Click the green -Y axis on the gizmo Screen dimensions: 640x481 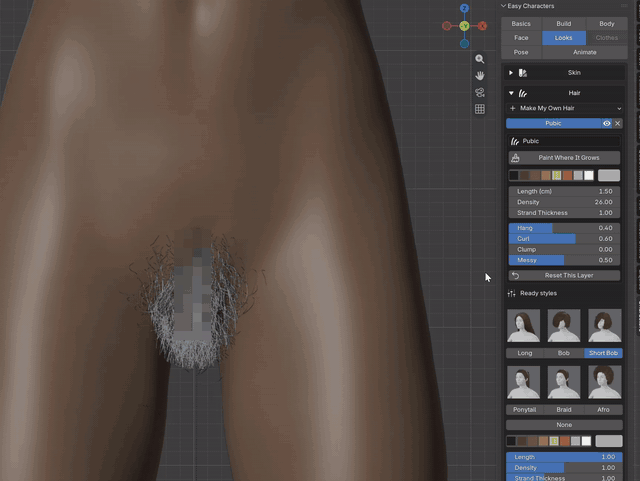pos(464,26)
